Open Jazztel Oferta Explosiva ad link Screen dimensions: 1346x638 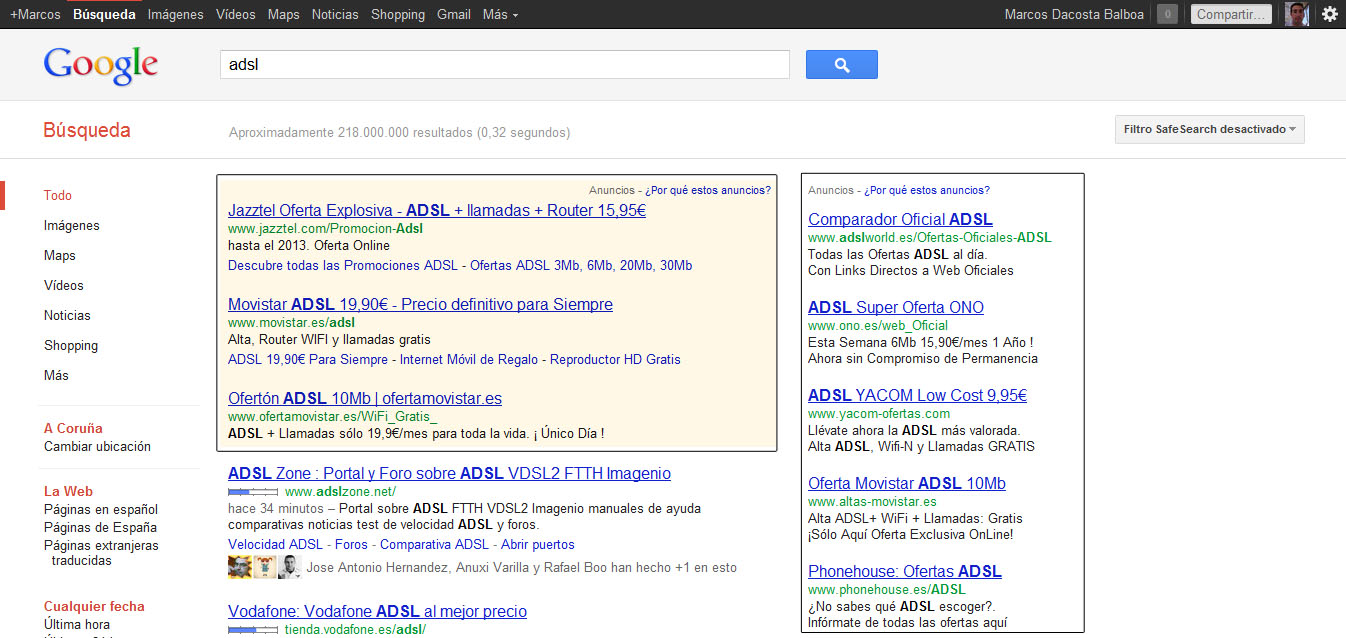437,211
